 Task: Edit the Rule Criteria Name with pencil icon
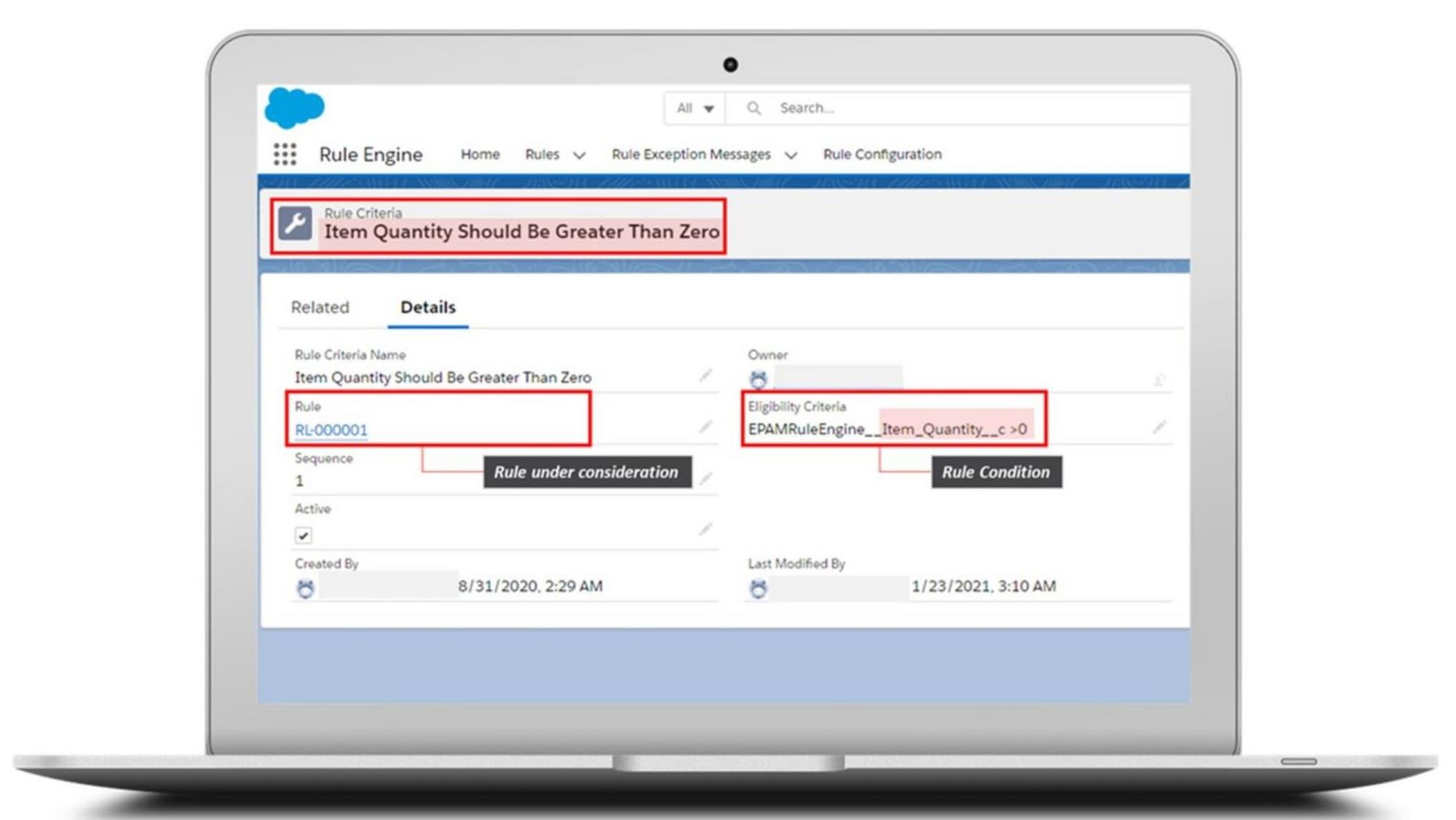[x=706, y=375]
